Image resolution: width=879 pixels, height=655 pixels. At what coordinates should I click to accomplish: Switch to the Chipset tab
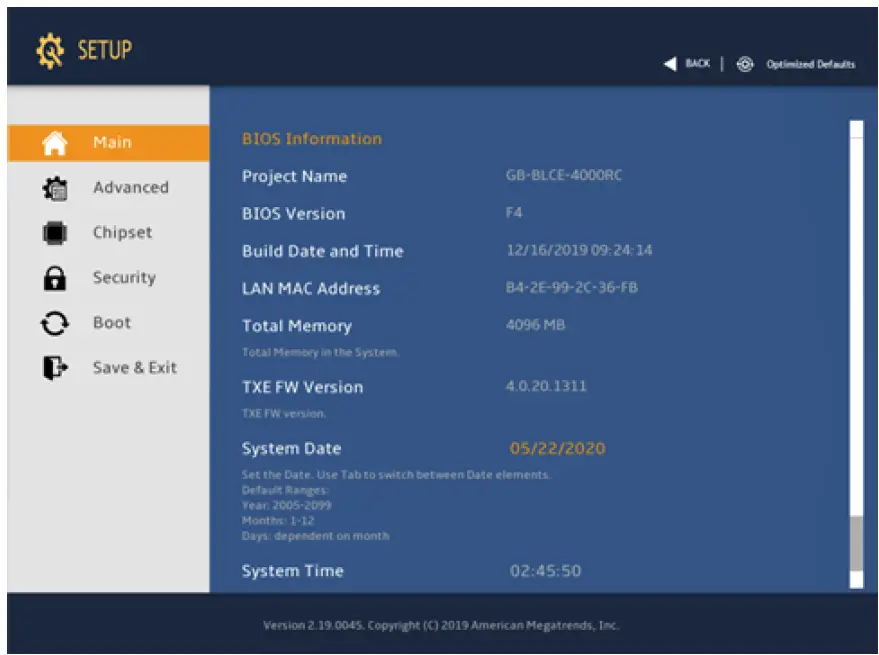coord(122,233)
